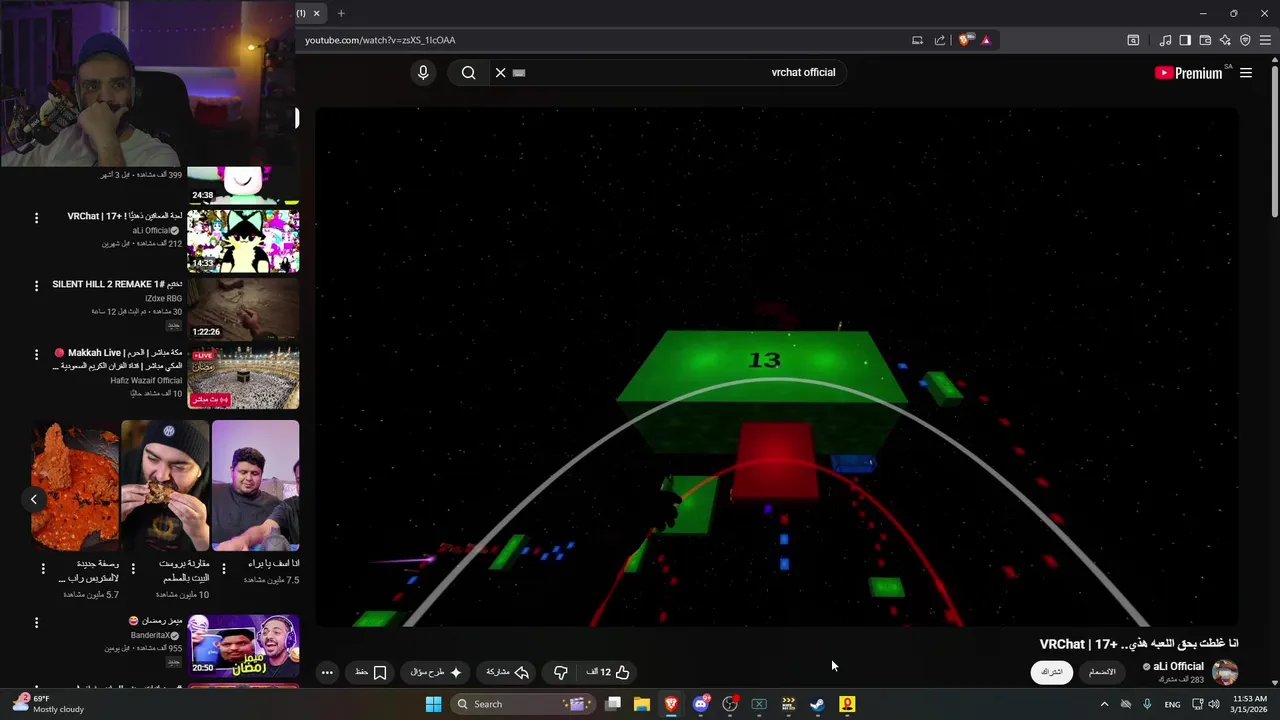The height and width of the screenshot is (720, 1280).
Task: Switch to Brave in the taskbar
Action: (x=671, y=704)
